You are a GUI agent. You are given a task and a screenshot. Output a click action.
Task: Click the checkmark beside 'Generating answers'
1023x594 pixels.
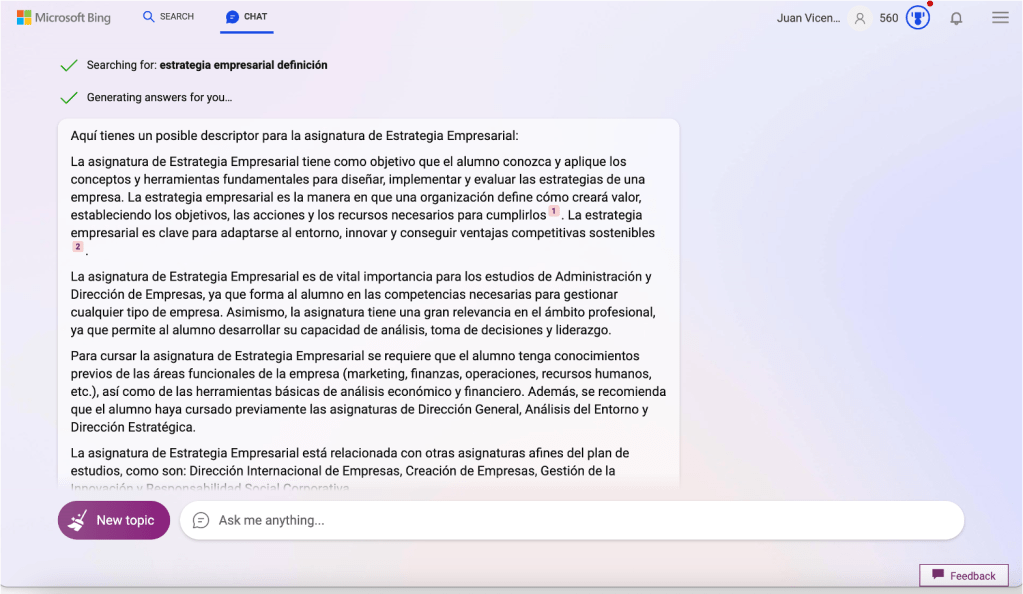[69, 98]
